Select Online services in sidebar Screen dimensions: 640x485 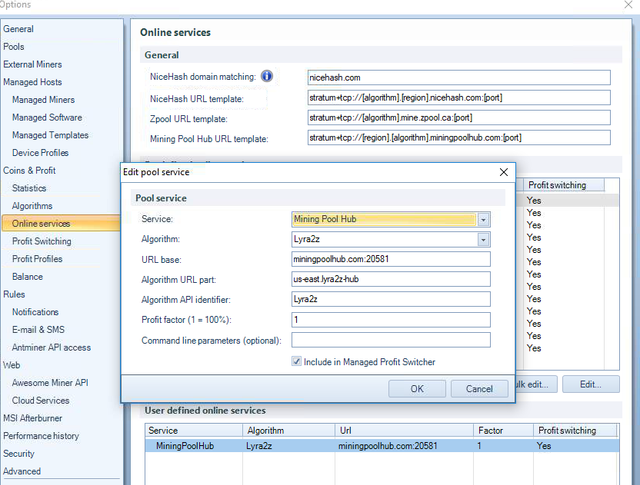[x=61, y=223]
